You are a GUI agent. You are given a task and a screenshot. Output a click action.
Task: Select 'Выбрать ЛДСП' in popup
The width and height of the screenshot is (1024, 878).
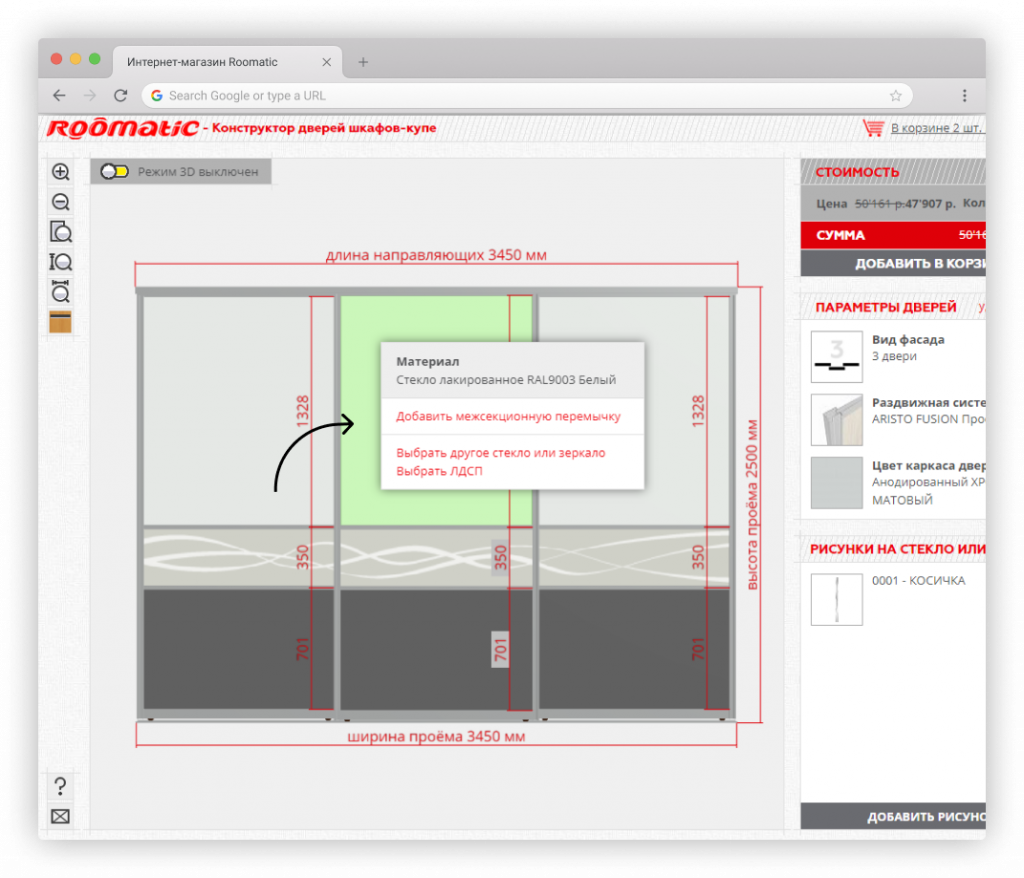click(x=439, y=471)
